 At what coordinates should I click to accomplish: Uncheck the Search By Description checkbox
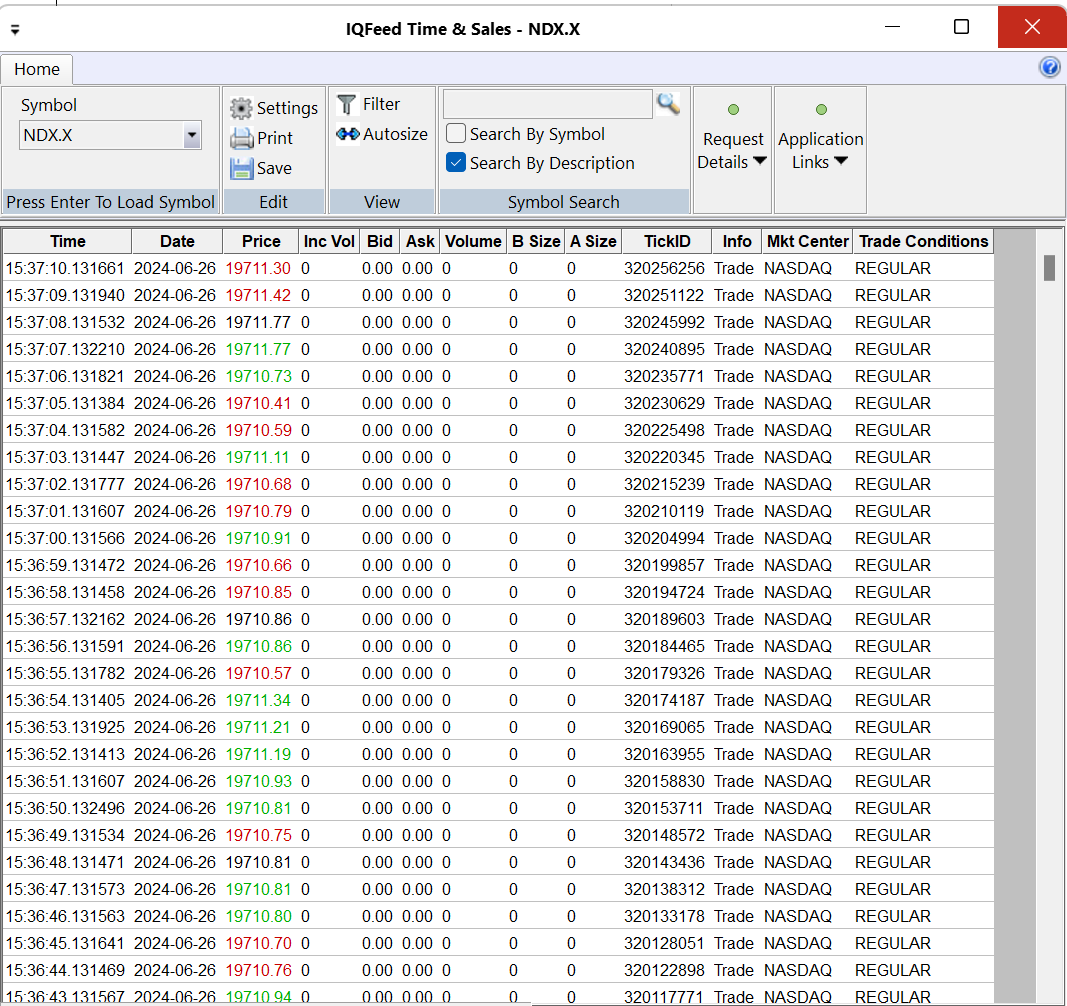pyautogui.click(x=456, y=162)
